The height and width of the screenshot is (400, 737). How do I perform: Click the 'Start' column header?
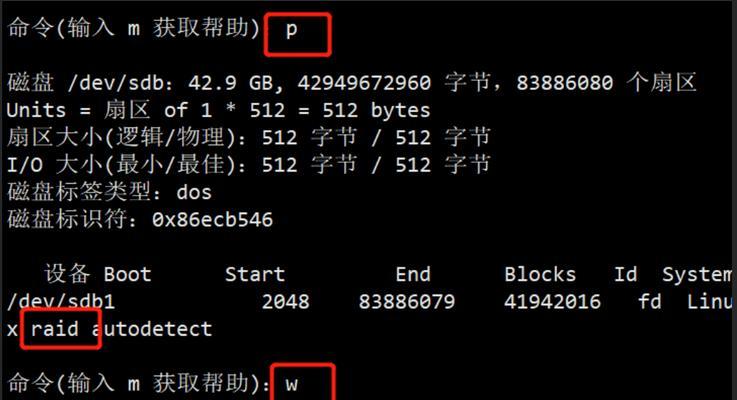coord(255,274)
